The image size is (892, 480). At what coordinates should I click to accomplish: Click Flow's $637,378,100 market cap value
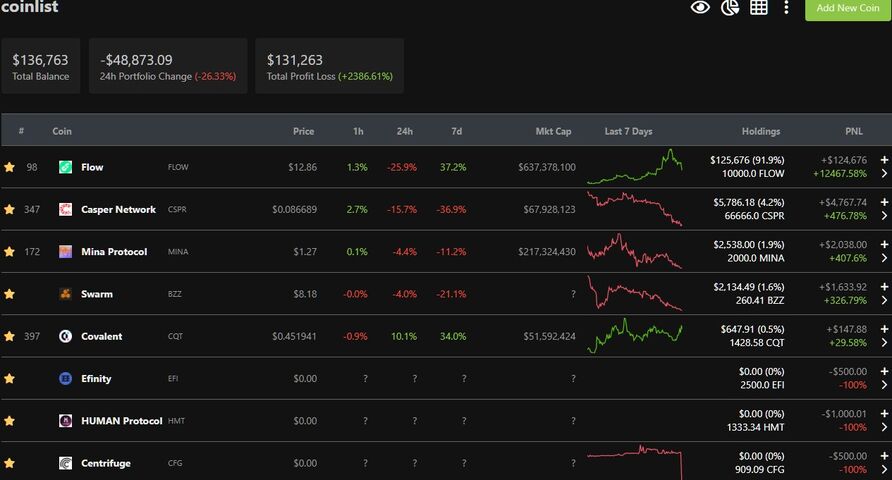547,167
